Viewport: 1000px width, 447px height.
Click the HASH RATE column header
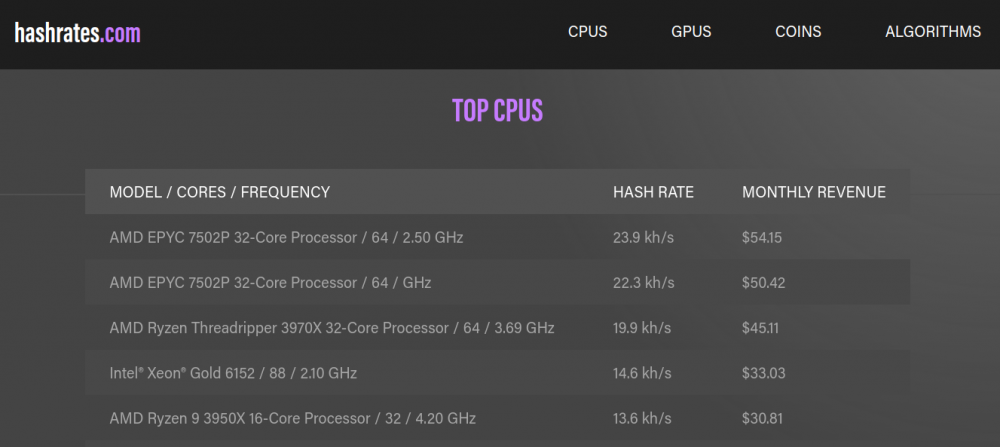coord(653,192)
